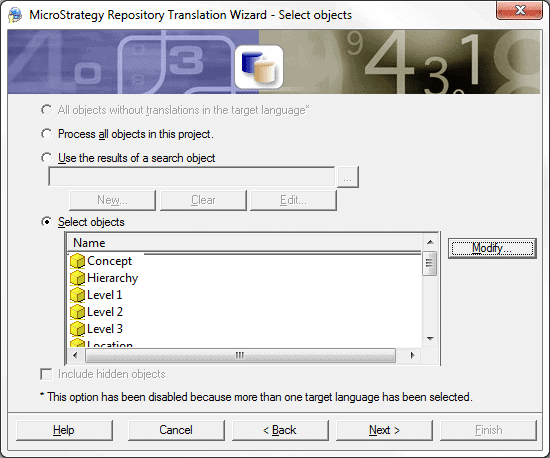
Task: Click the Name column header
Action: click(244, 243)
